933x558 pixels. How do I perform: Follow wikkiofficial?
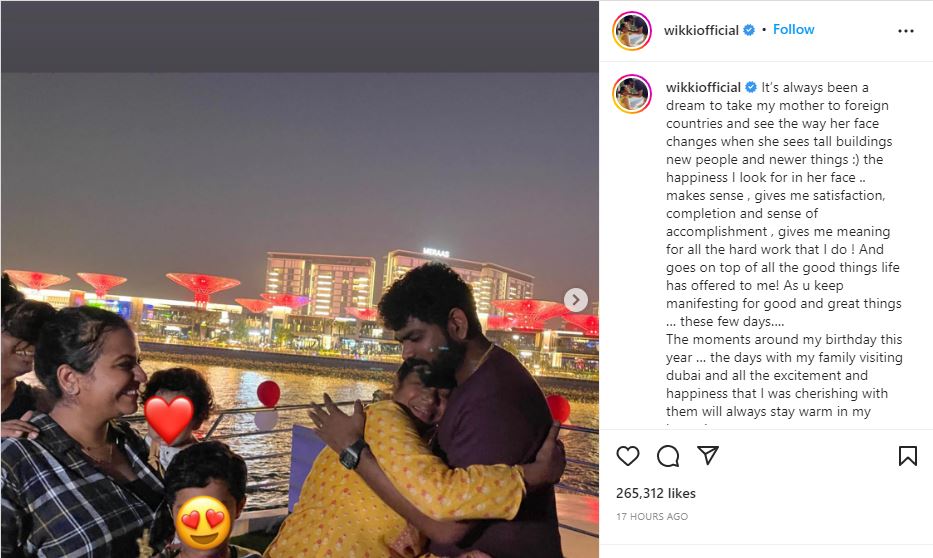click(x=793, y=29)
